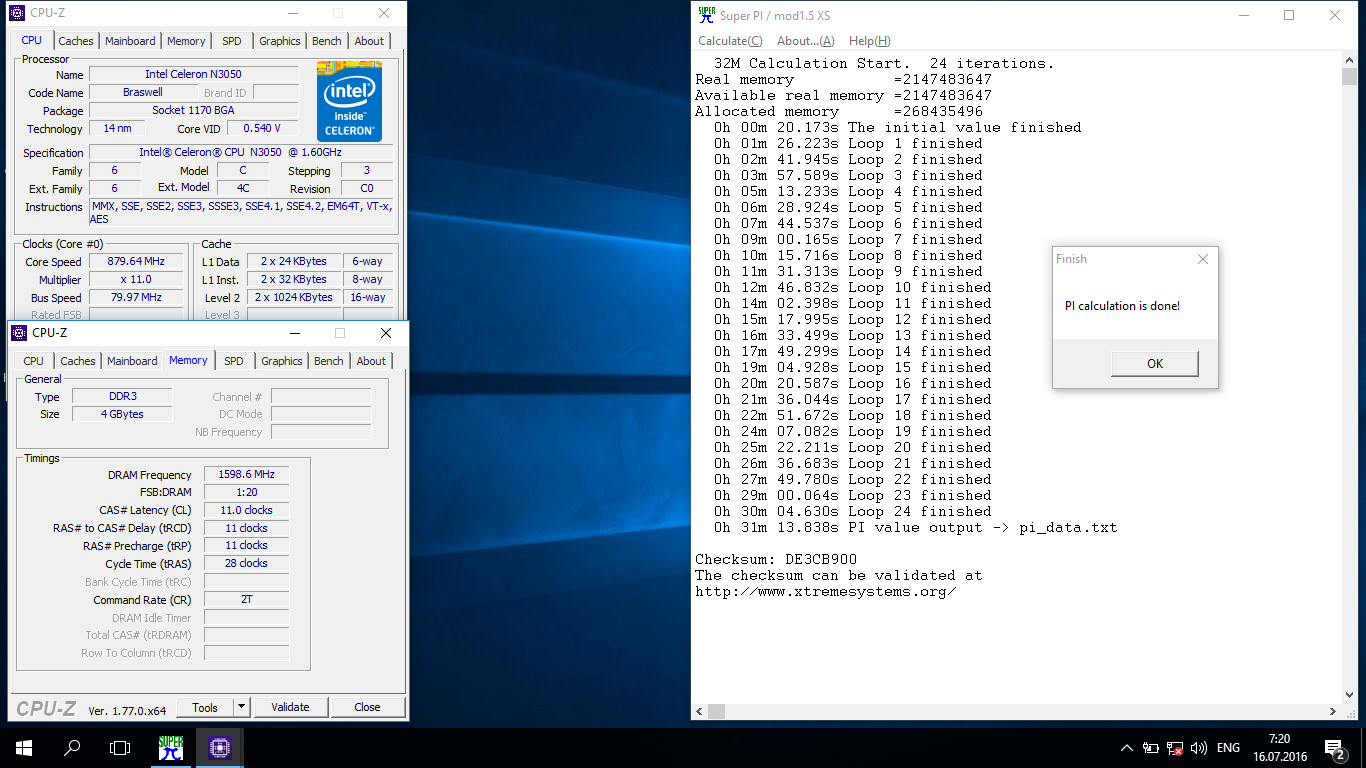Screen dimensions: 1366x768
Task: Close the Finish dialog
Action: point(1202,259)
